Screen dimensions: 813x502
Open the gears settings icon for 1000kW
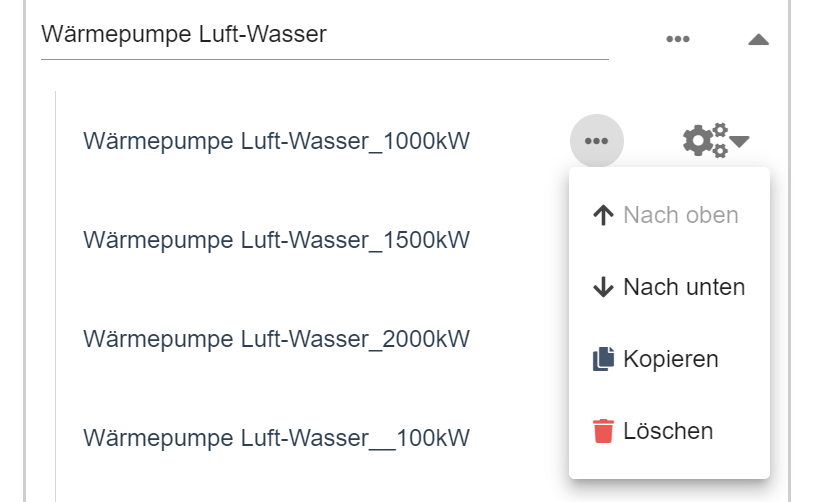point(705,141)
